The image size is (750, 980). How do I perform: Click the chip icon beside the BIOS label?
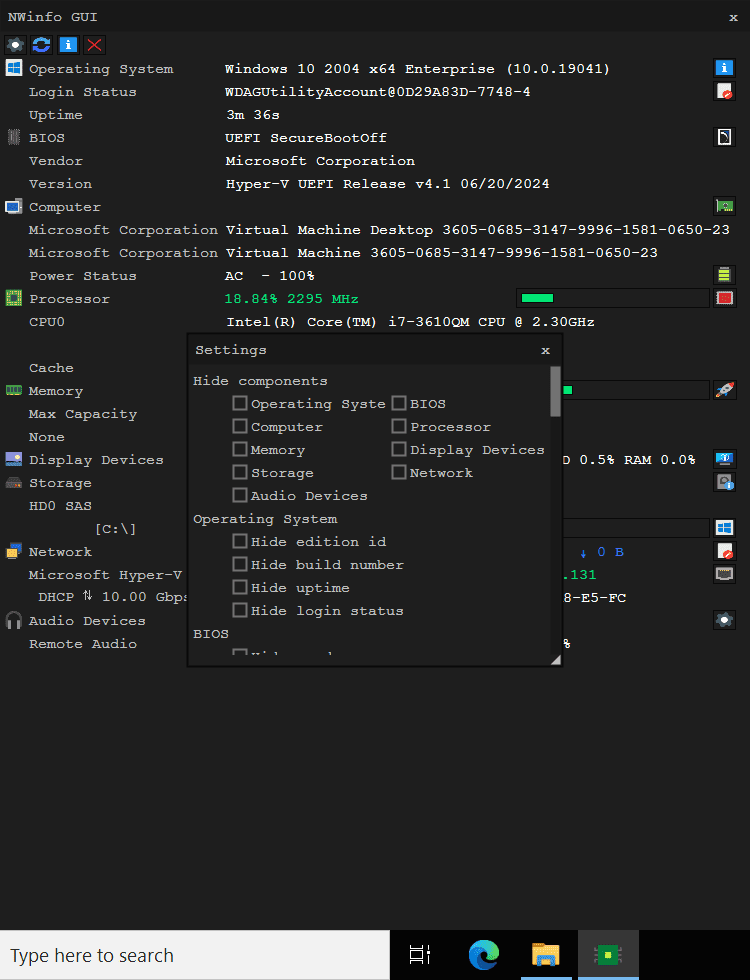(14, 137)
